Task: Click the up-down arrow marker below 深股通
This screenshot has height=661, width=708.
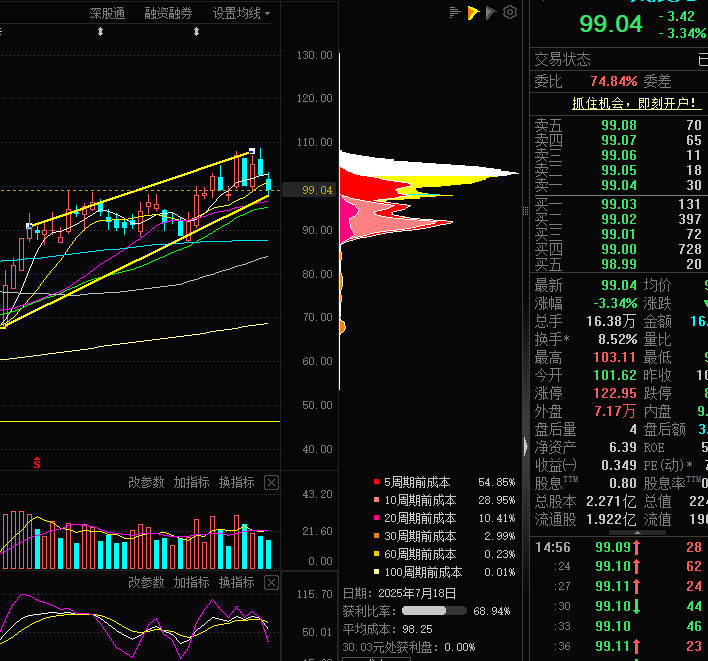Action: pyautogui.click(x=101, y=32)
